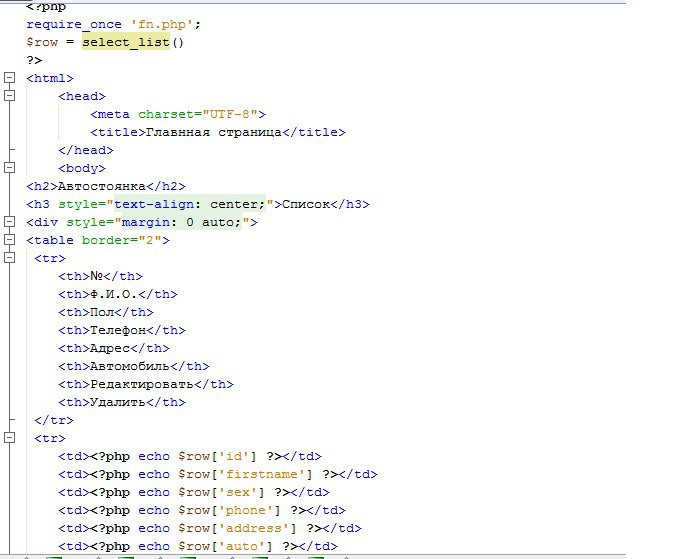This screenshot has height=559, width=690.
Task: Collapse the second <tr> with PHP echoes
Action: [x=9, y=438]
